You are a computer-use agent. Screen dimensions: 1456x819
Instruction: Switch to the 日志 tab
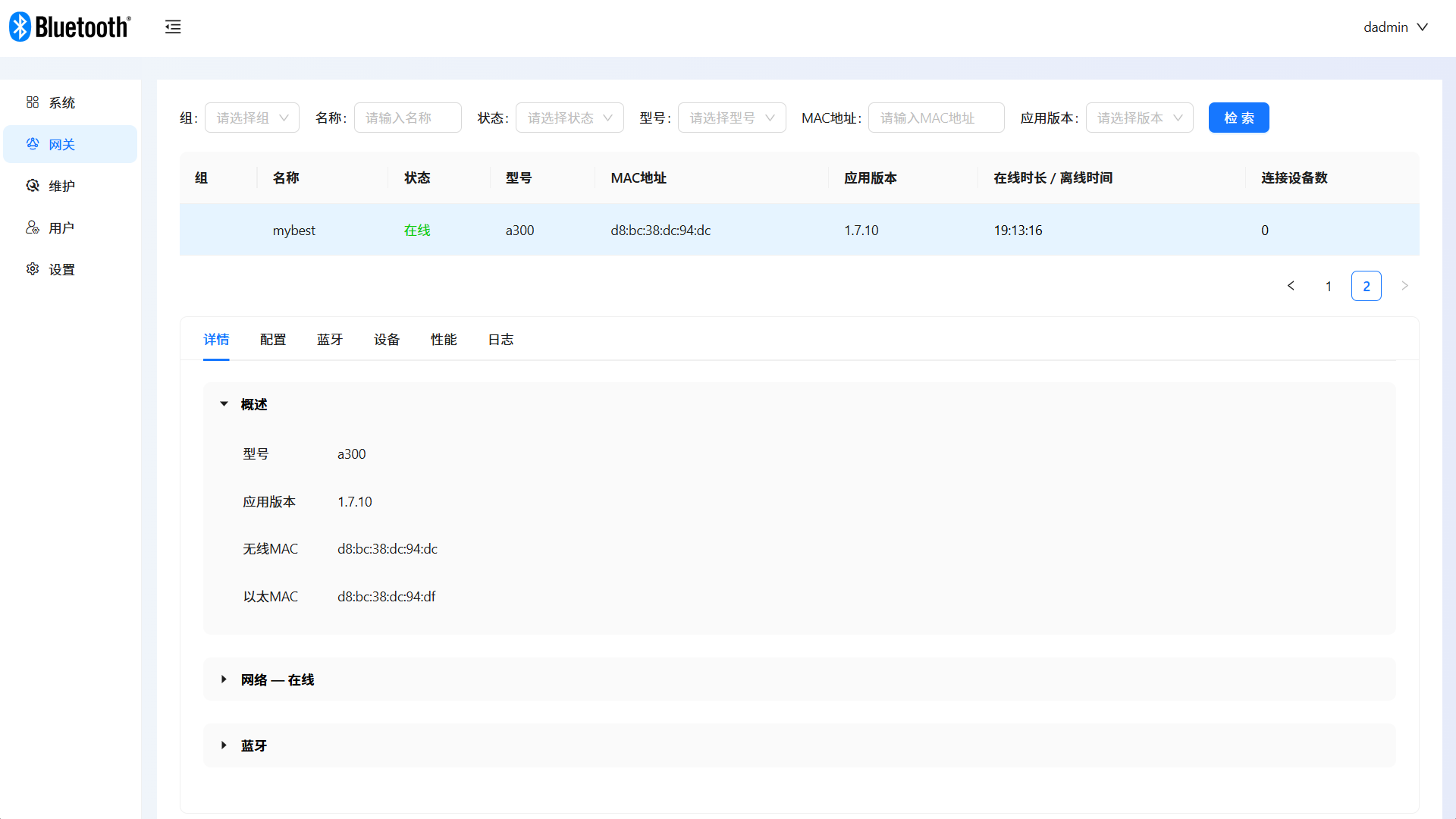[x=500, y=340]
